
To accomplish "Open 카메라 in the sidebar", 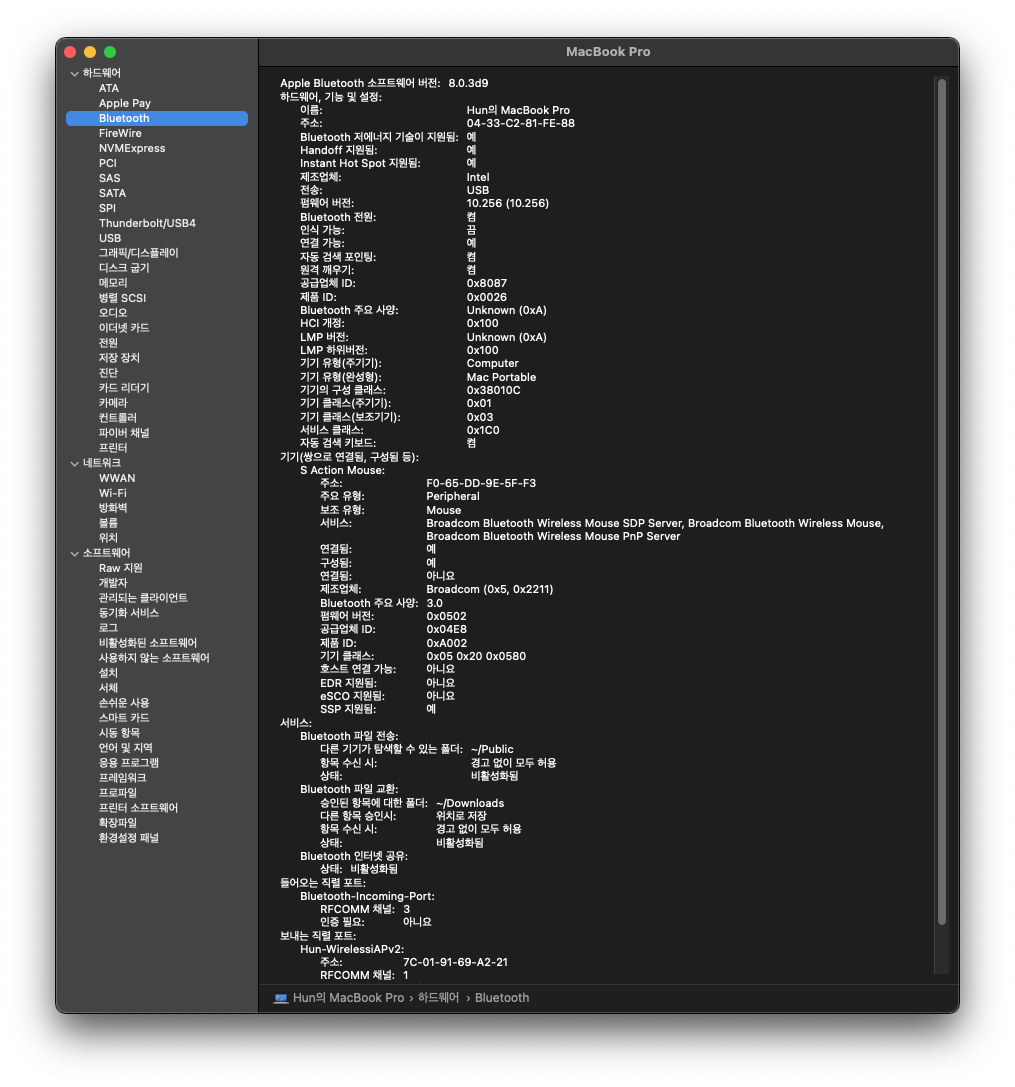I will click(x=113, y=403).
